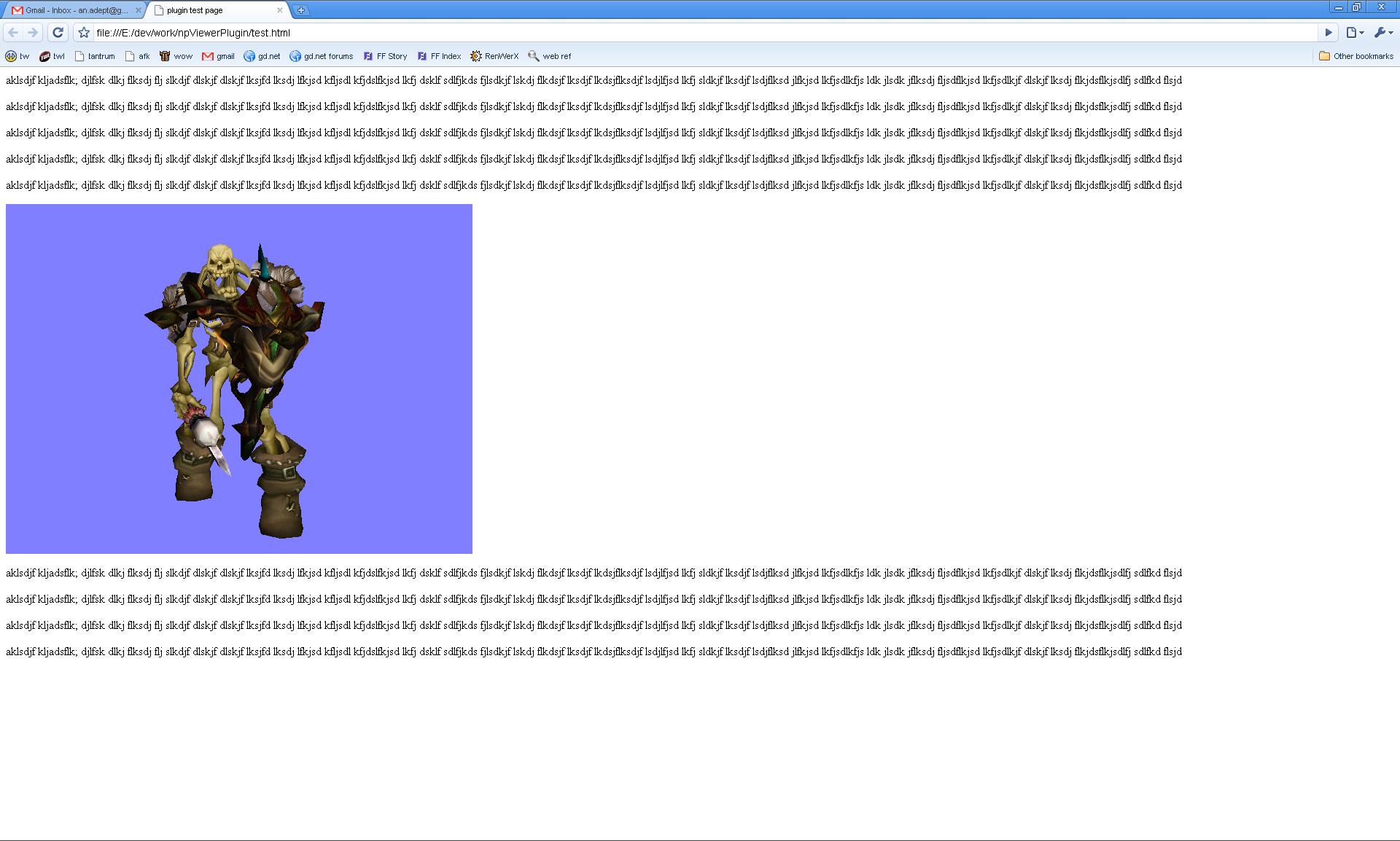
Task: Click the browser Back arrow
Action: point(13,33)
